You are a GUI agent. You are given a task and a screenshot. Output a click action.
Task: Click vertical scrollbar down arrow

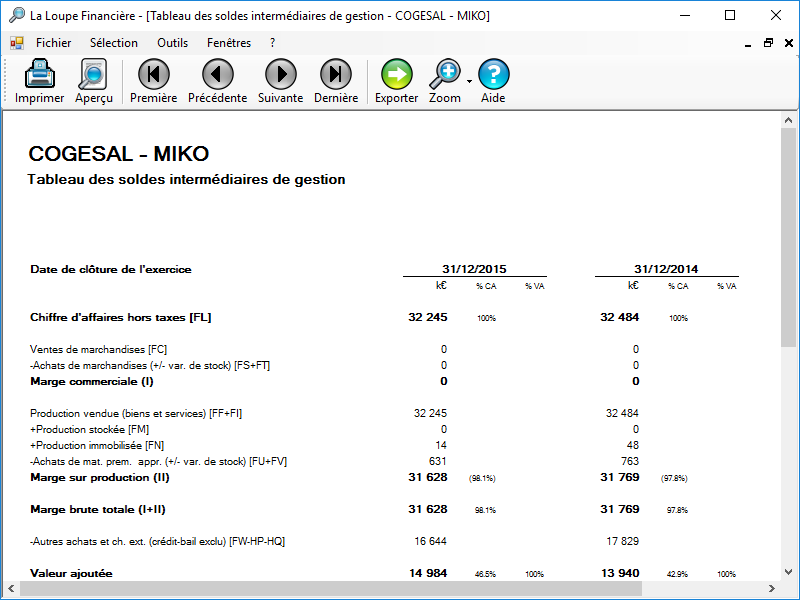(x=788, y=572)
